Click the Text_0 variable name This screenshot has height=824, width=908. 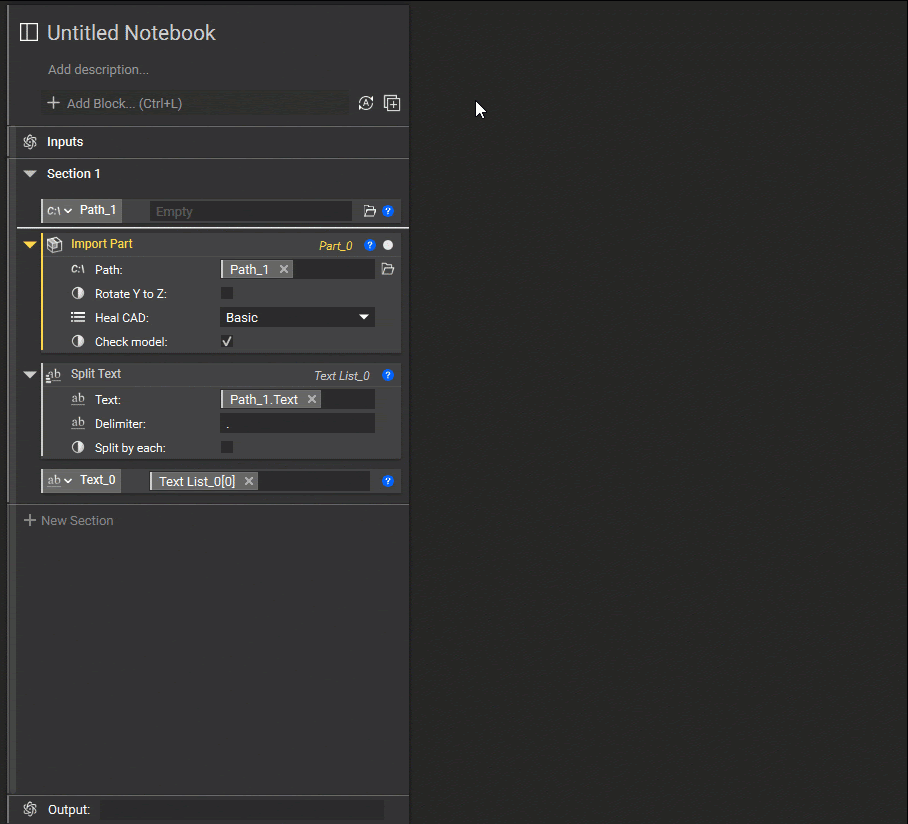tap(98, 479)
